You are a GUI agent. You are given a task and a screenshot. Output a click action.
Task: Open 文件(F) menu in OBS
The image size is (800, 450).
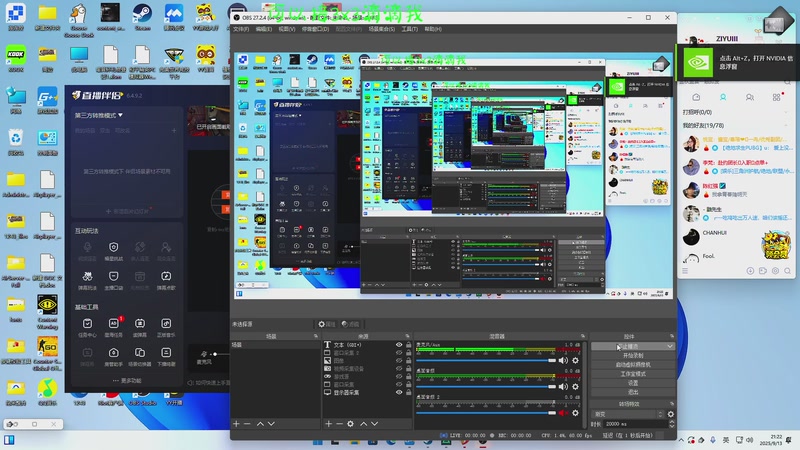[241, 29]
